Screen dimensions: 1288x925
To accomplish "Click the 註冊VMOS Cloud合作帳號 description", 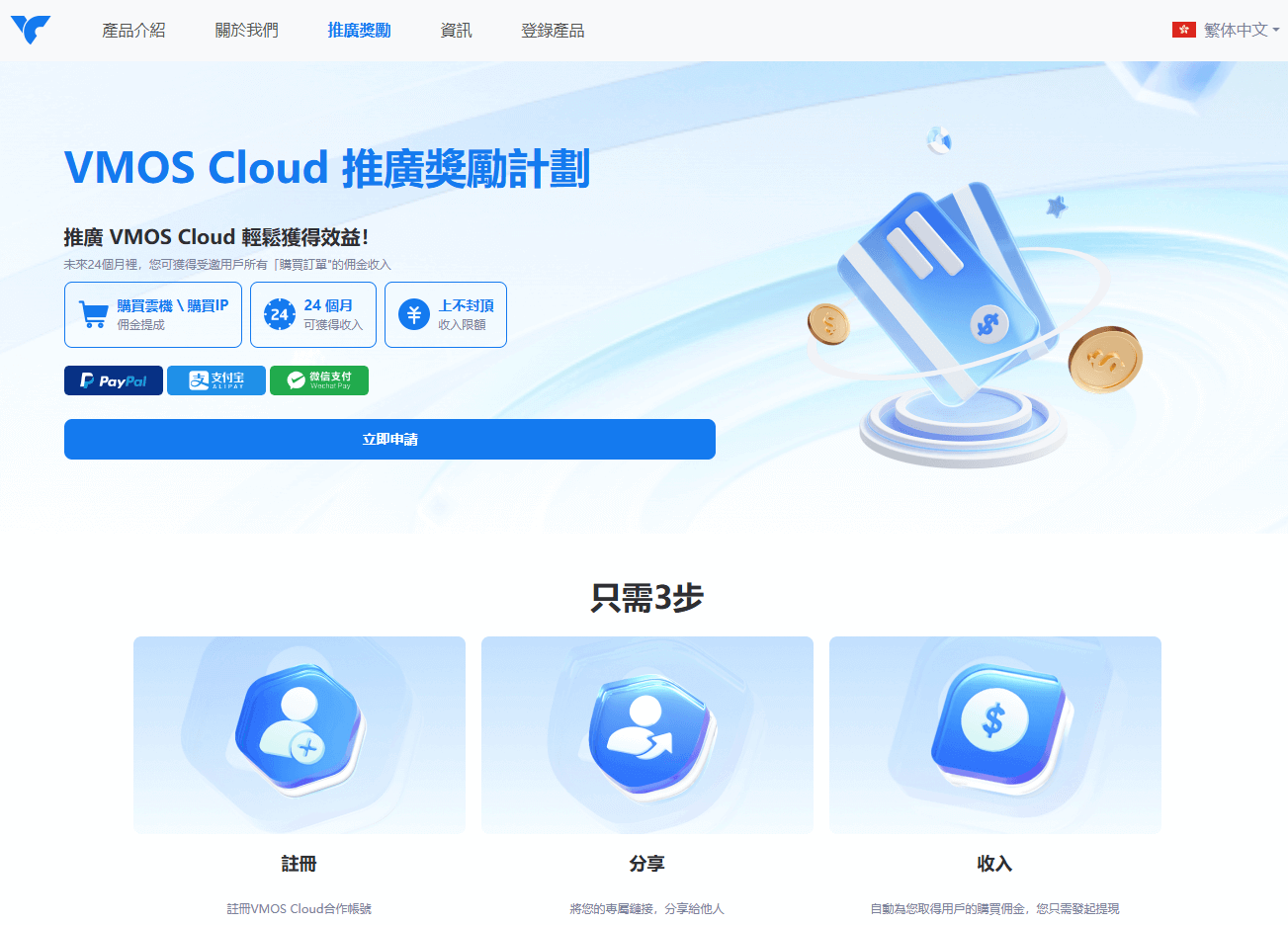I will pyautogui.click(x=300, y=908).
